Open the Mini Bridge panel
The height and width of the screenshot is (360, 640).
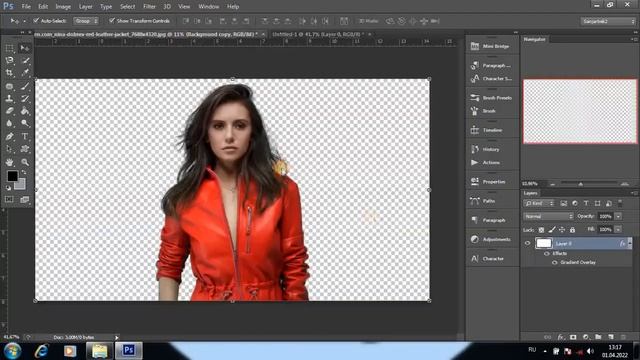[491, 46]
